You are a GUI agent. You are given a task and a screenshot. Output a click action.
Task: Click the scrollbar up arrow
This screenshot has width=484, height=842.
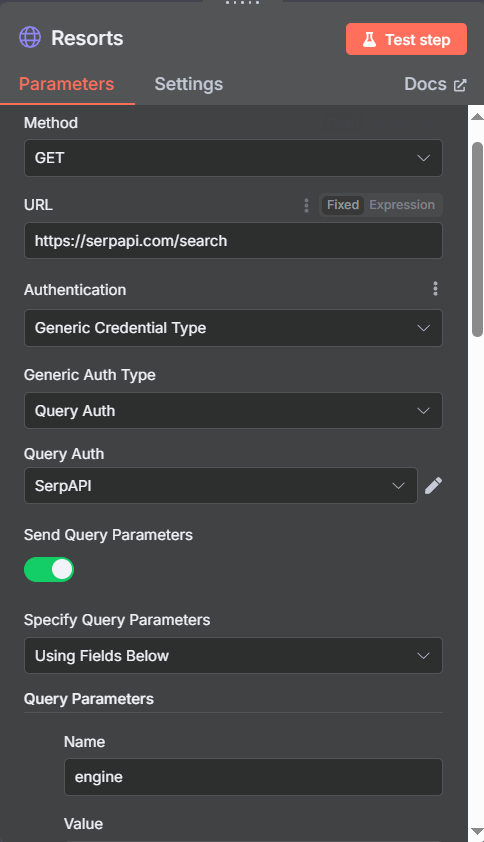(x=476, y=117)
